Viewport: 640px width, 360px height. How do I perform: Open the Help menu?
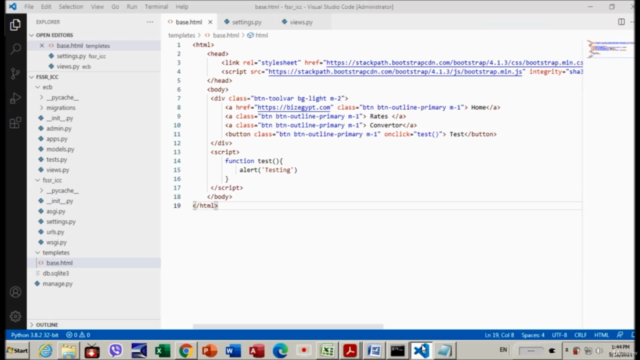(x=182, y=7)
